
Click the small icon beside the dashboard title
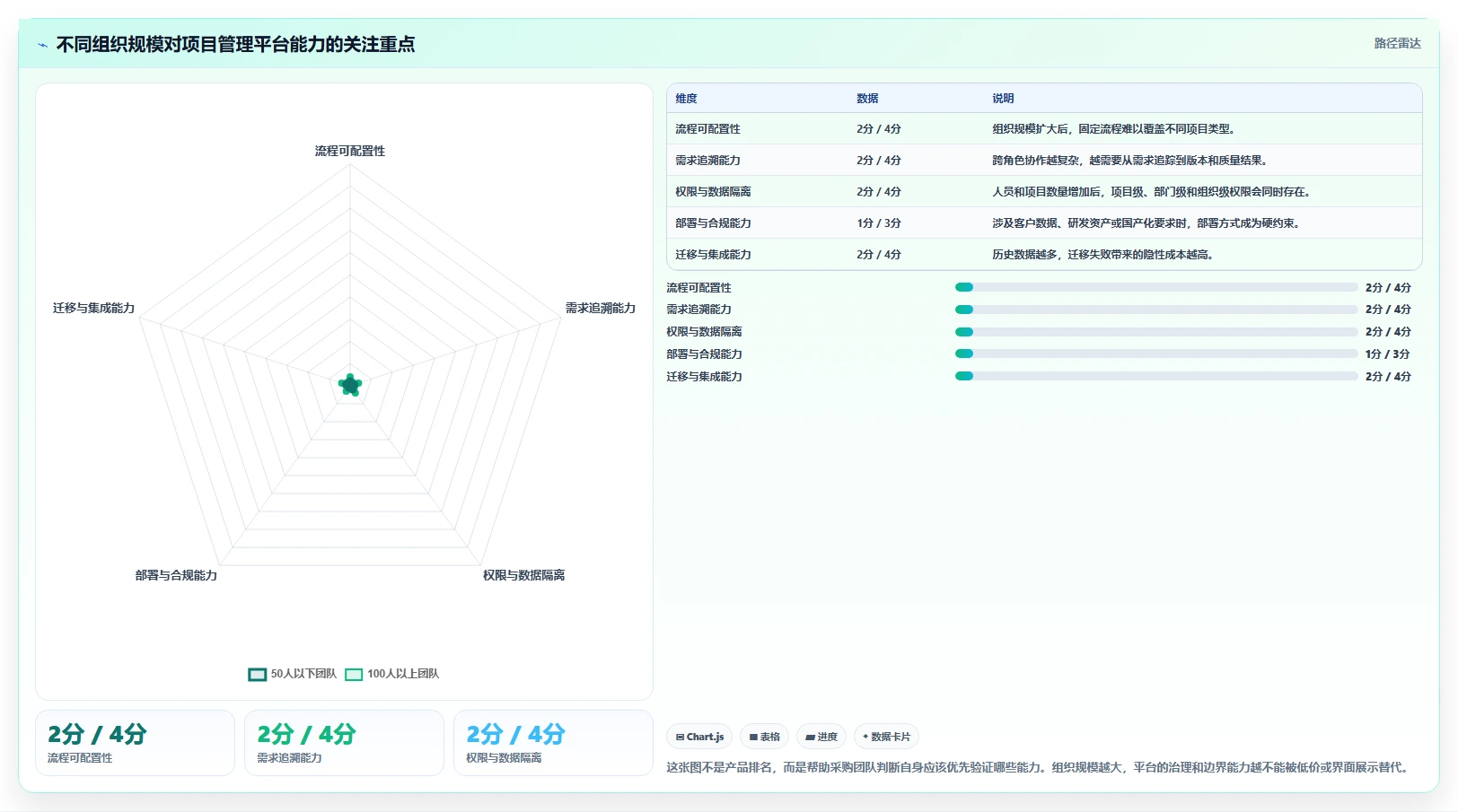pos(42,45)
